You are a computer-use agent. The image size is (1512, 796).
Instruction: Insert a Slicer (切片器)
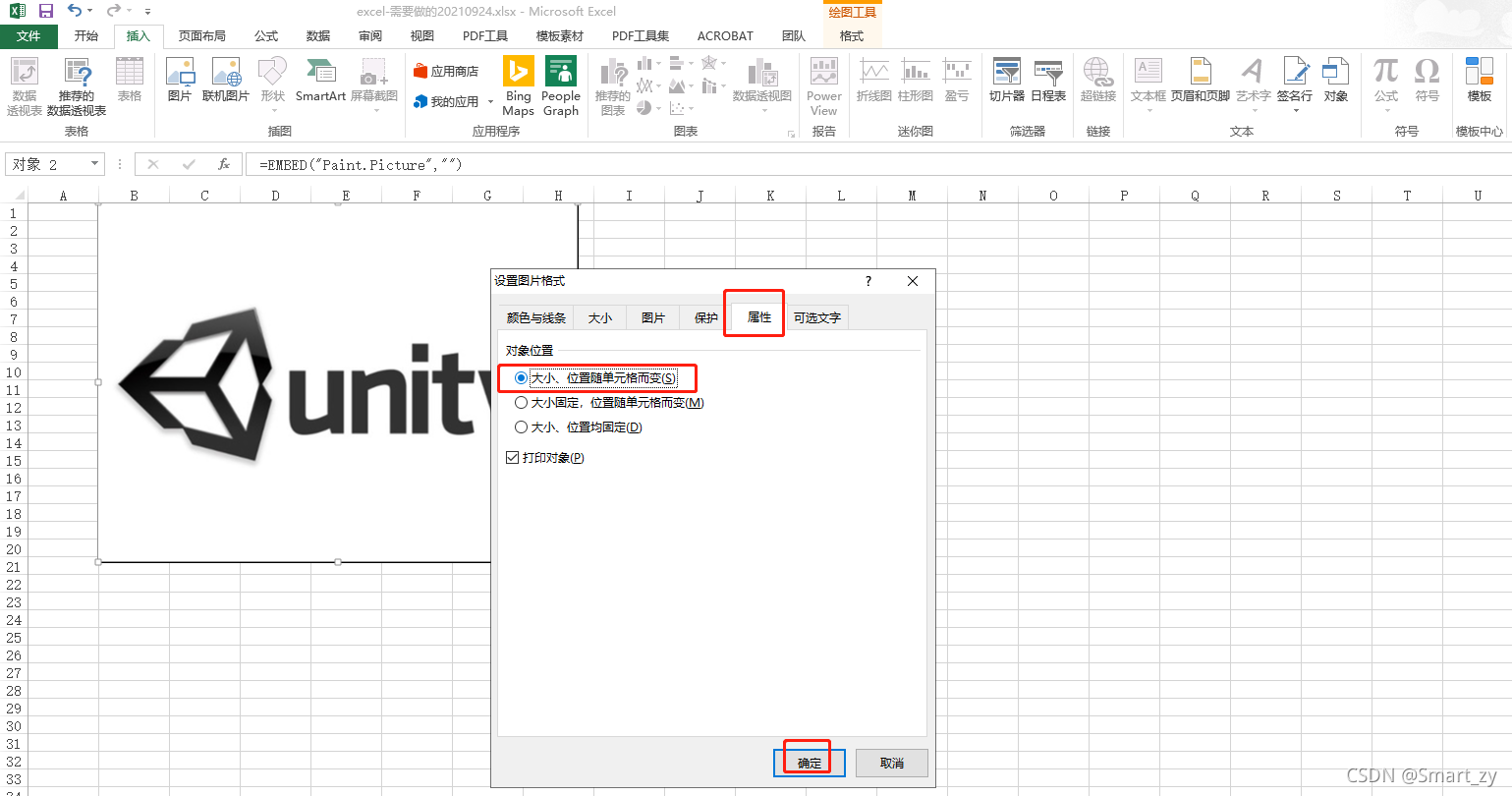tap(1007, 80)
